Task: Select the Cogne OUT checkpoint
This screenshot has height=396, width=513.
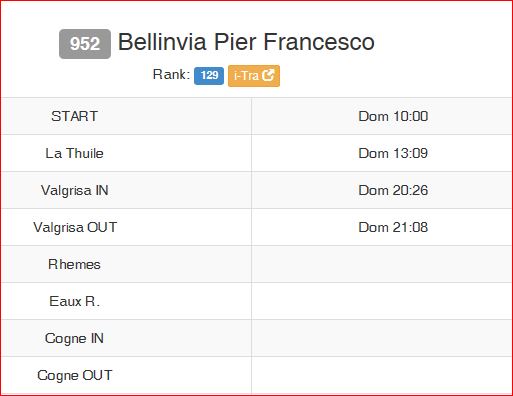Action: [x=75, y=375]
